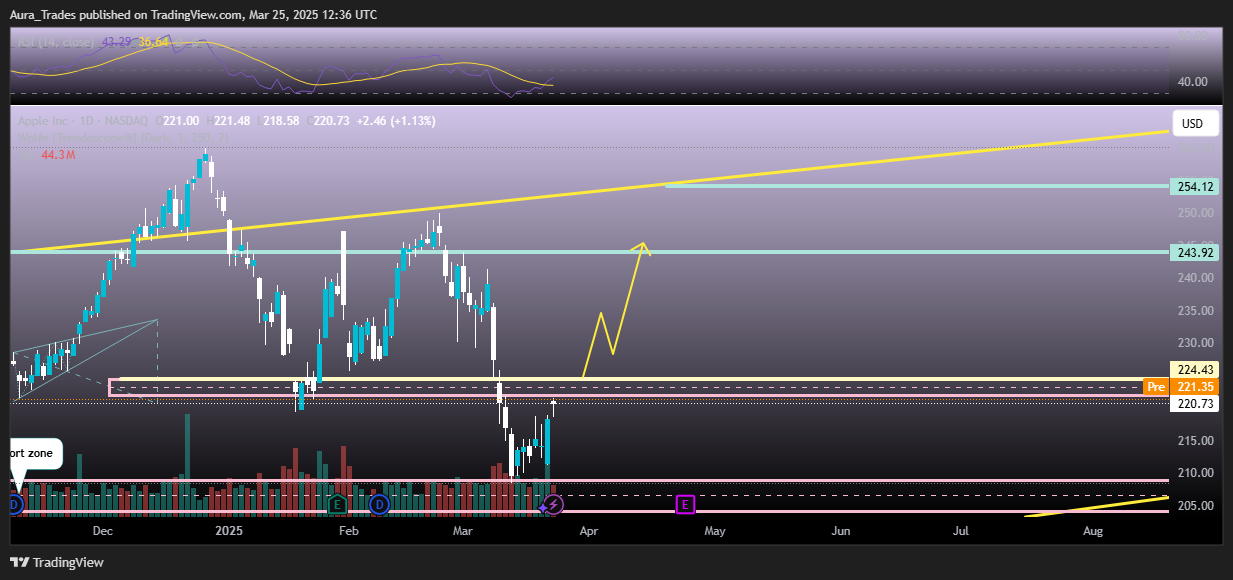Click the upcoming earnings E marker near May
Screen dimensions: 1233x580
pyautogui.click(x=685, y=505)
